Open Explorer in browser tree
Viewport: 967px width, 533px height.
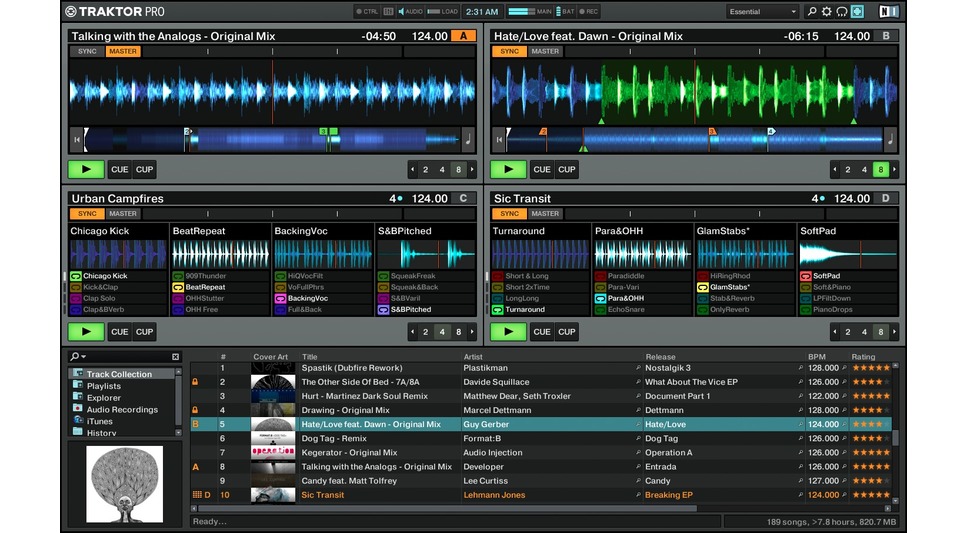(104, 398)
